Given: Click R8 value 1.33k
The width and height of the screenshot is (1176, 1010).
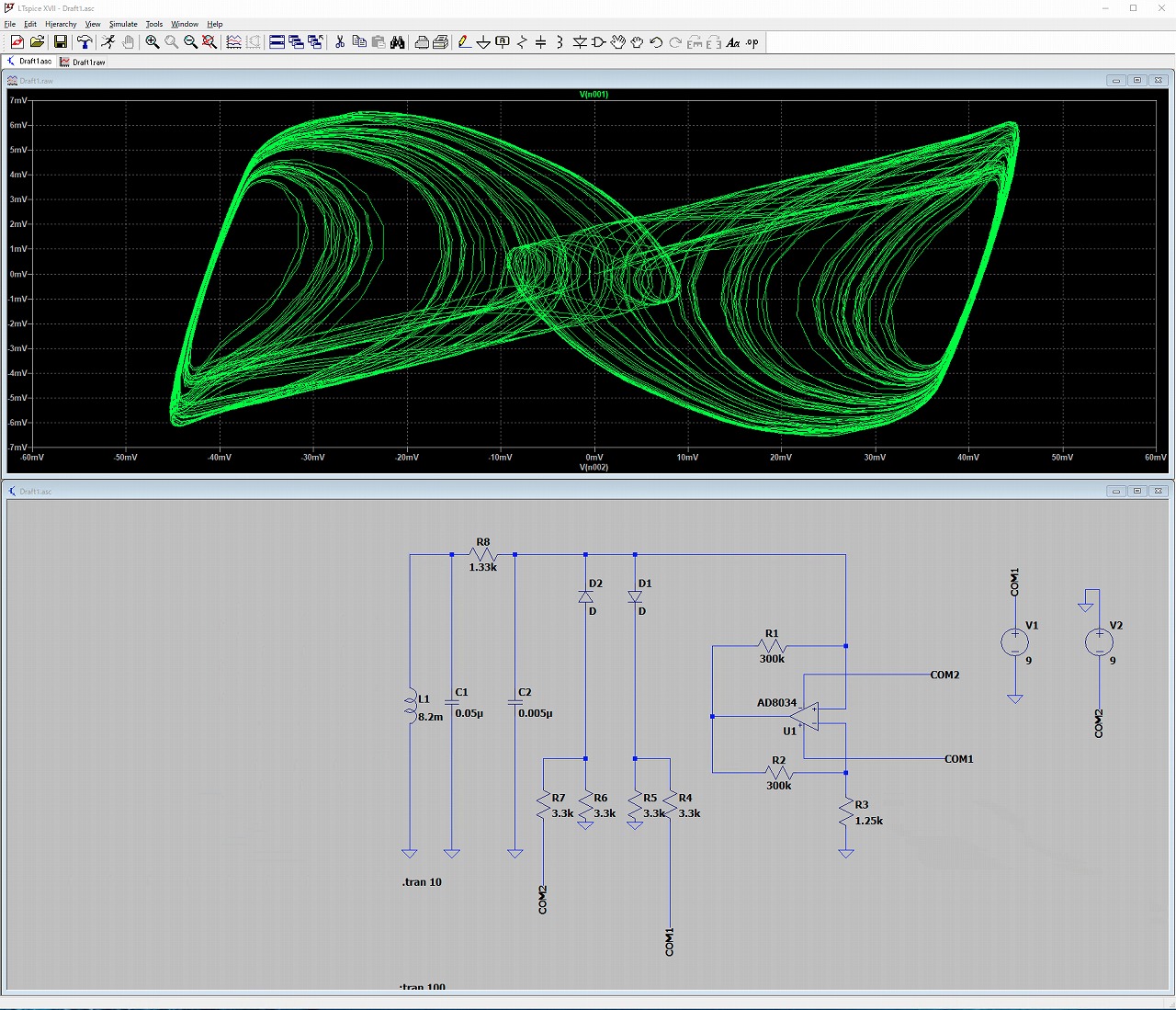Looking at the screenshot, I should (482, 567).
